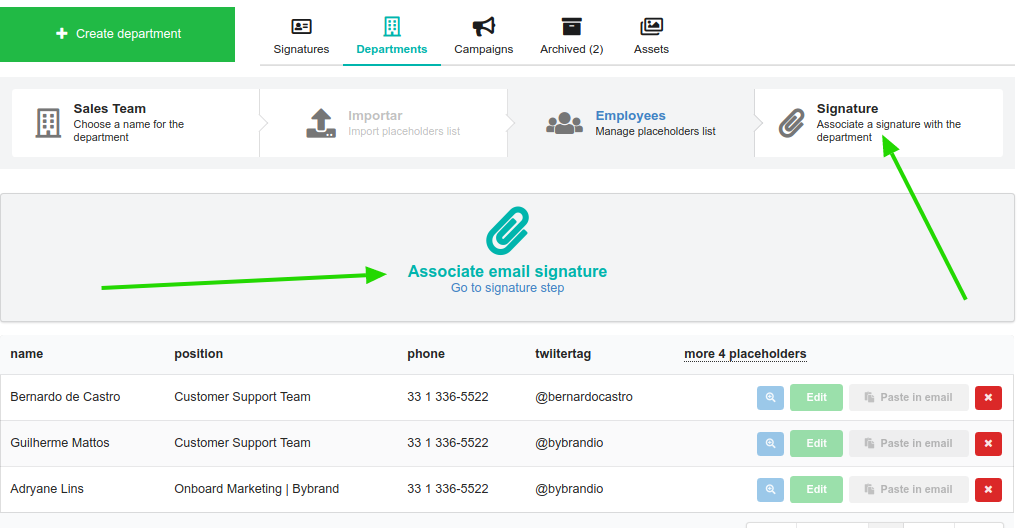Screen dimensions: 1021x528
Task: Click the Departments building icon in the tab bar
Action: point(392,26)
